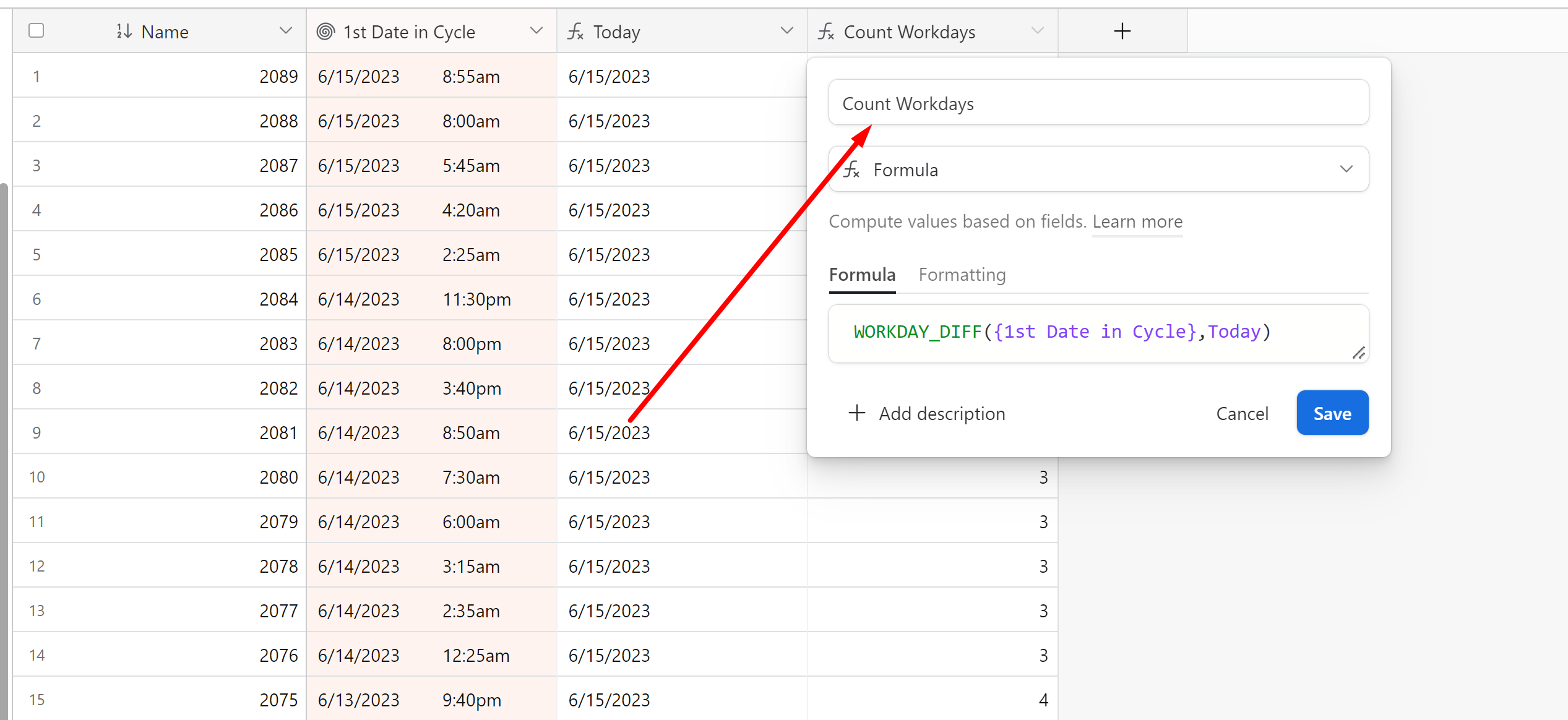1568x720 pixels.
Task: Select row number 4
Action: [37, 210]
